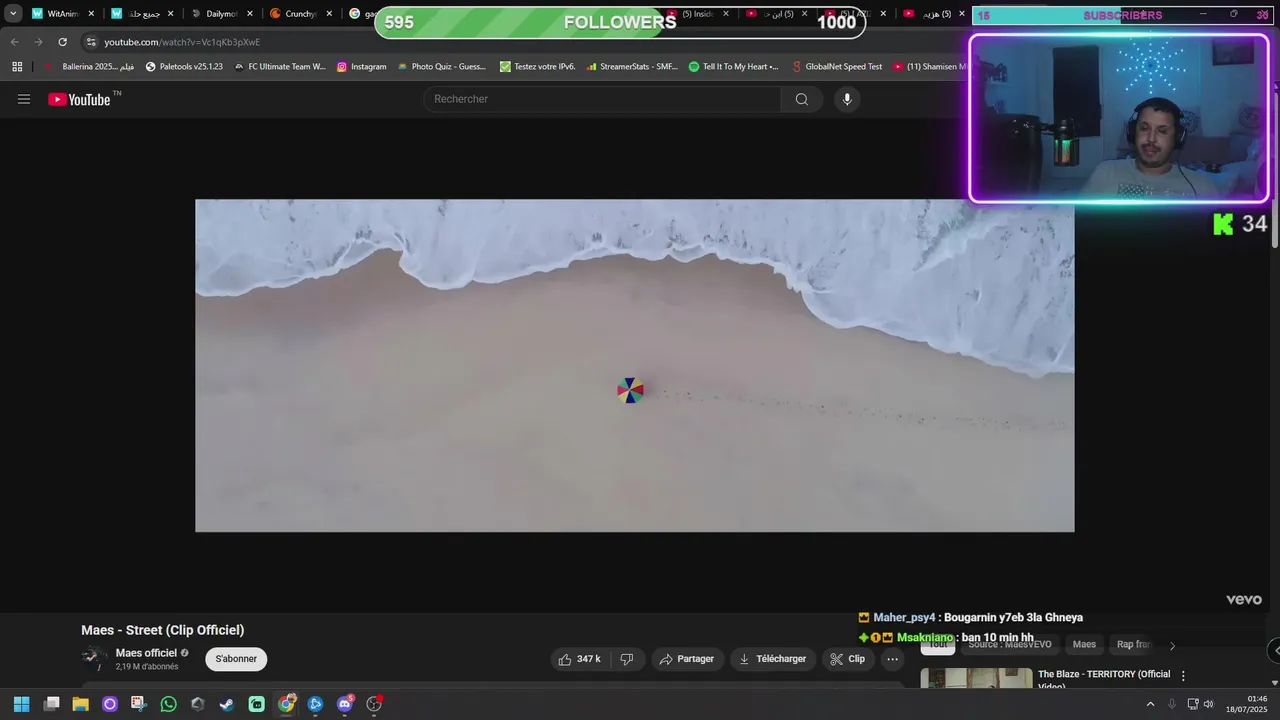Close the WitAnime tab

coord(92,14)
